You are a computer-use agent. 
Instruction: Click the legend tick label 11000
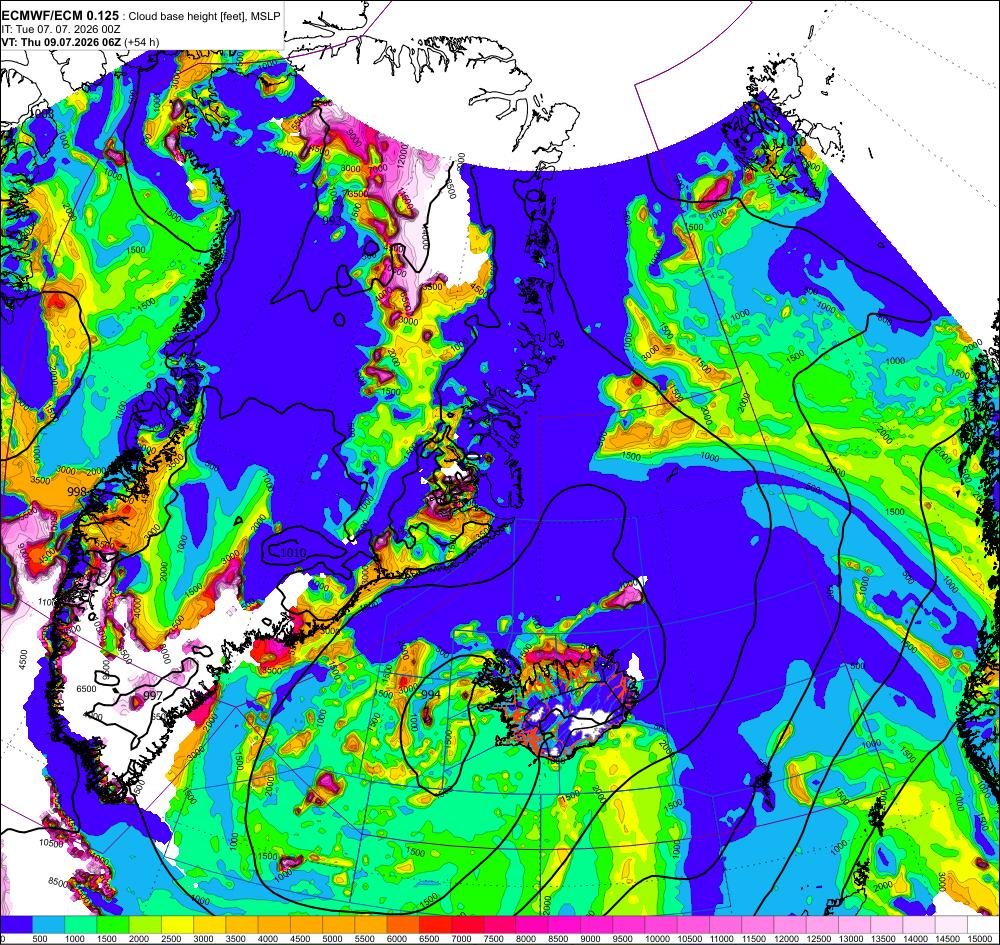722,938
